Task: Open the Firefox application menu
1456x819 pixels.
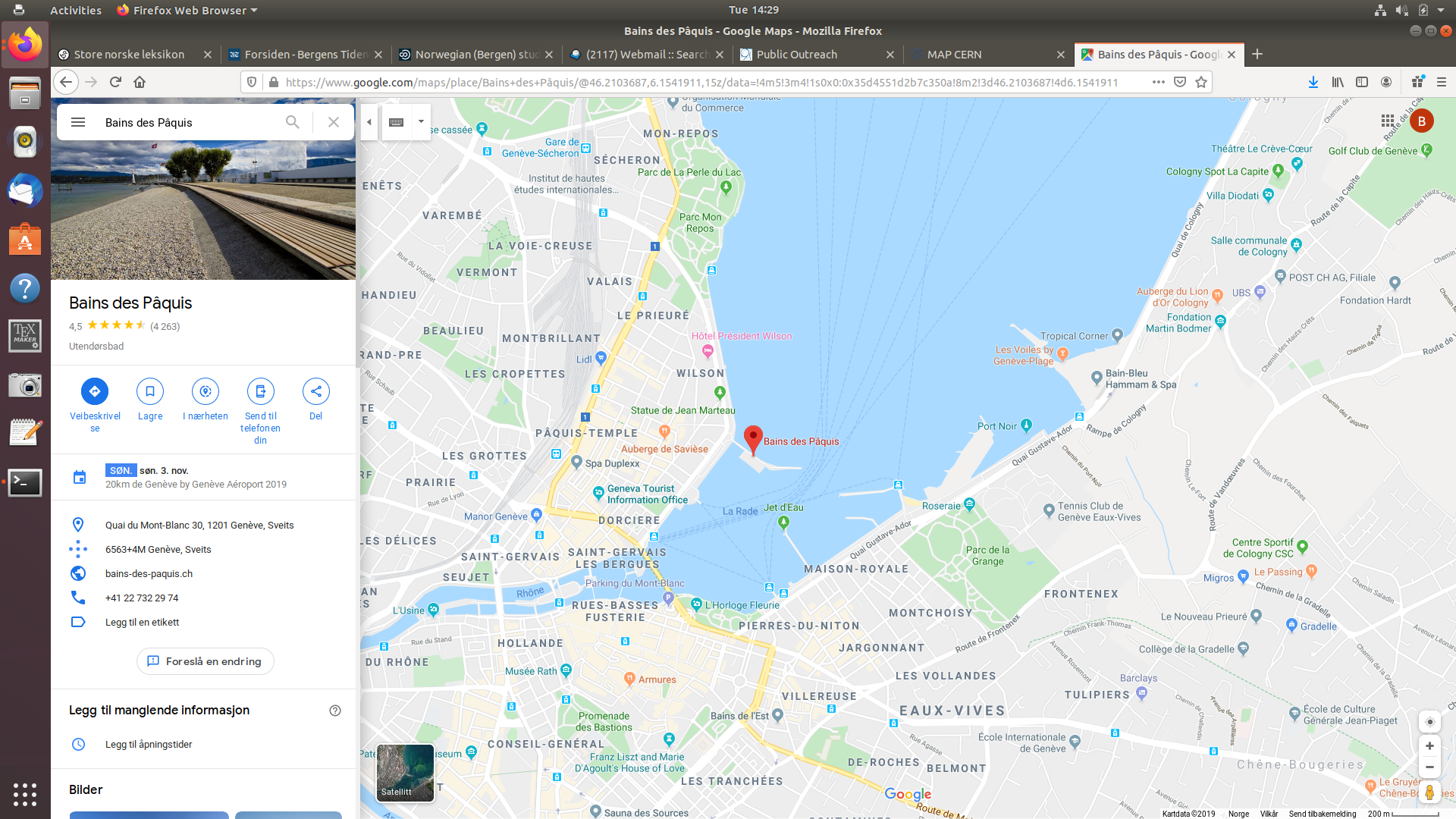Action: [1442, 82]
